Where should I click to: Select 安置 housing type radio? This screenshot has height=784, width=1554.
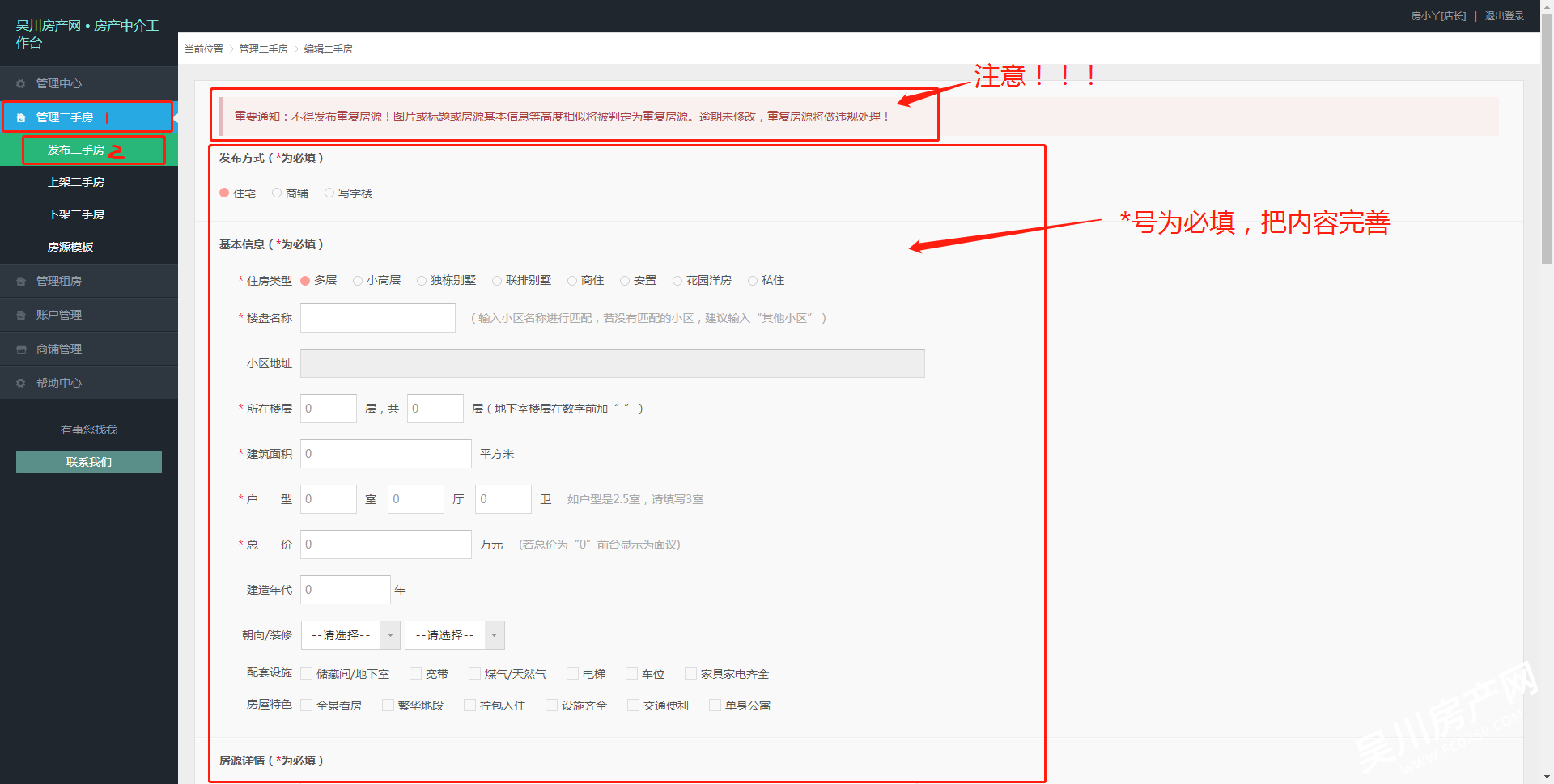coord(625,281)
